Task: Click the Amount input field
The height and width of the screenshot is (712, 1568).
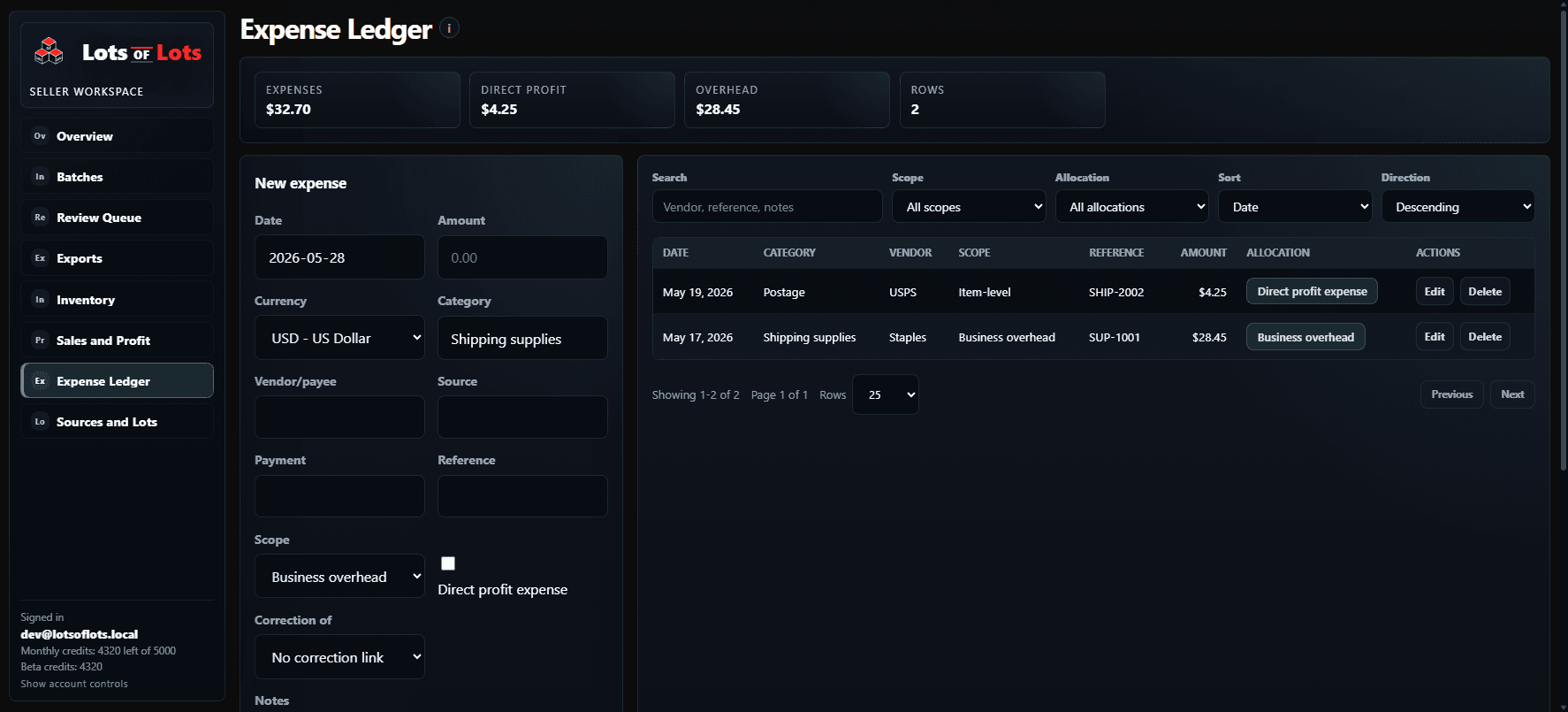Action: pos(522,257)
